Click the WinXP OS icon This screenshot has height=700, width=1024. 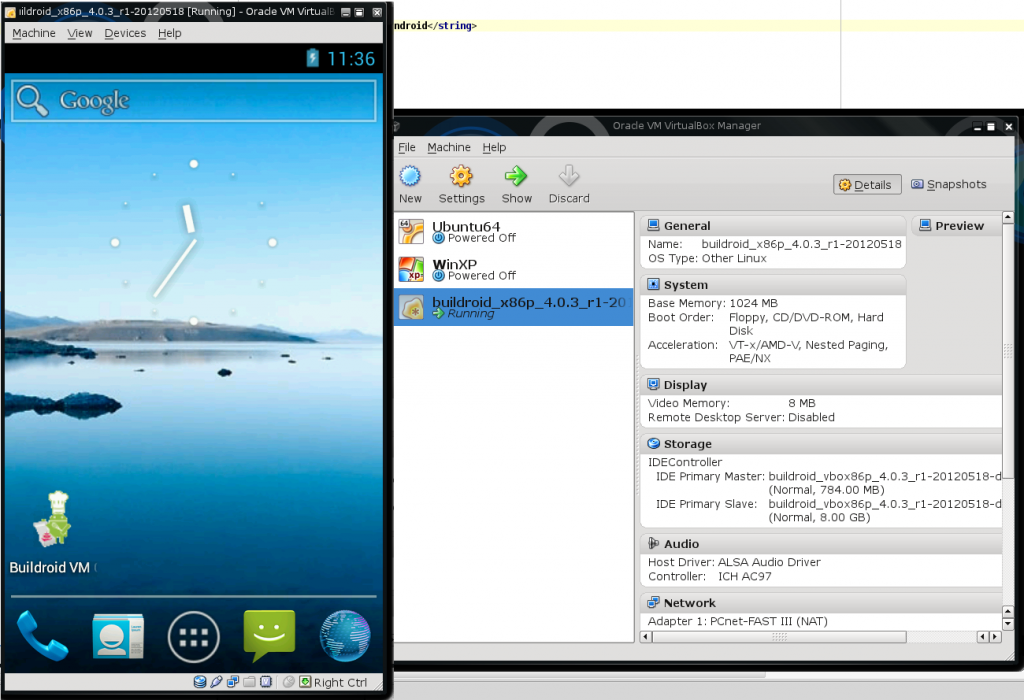point(411,269)
